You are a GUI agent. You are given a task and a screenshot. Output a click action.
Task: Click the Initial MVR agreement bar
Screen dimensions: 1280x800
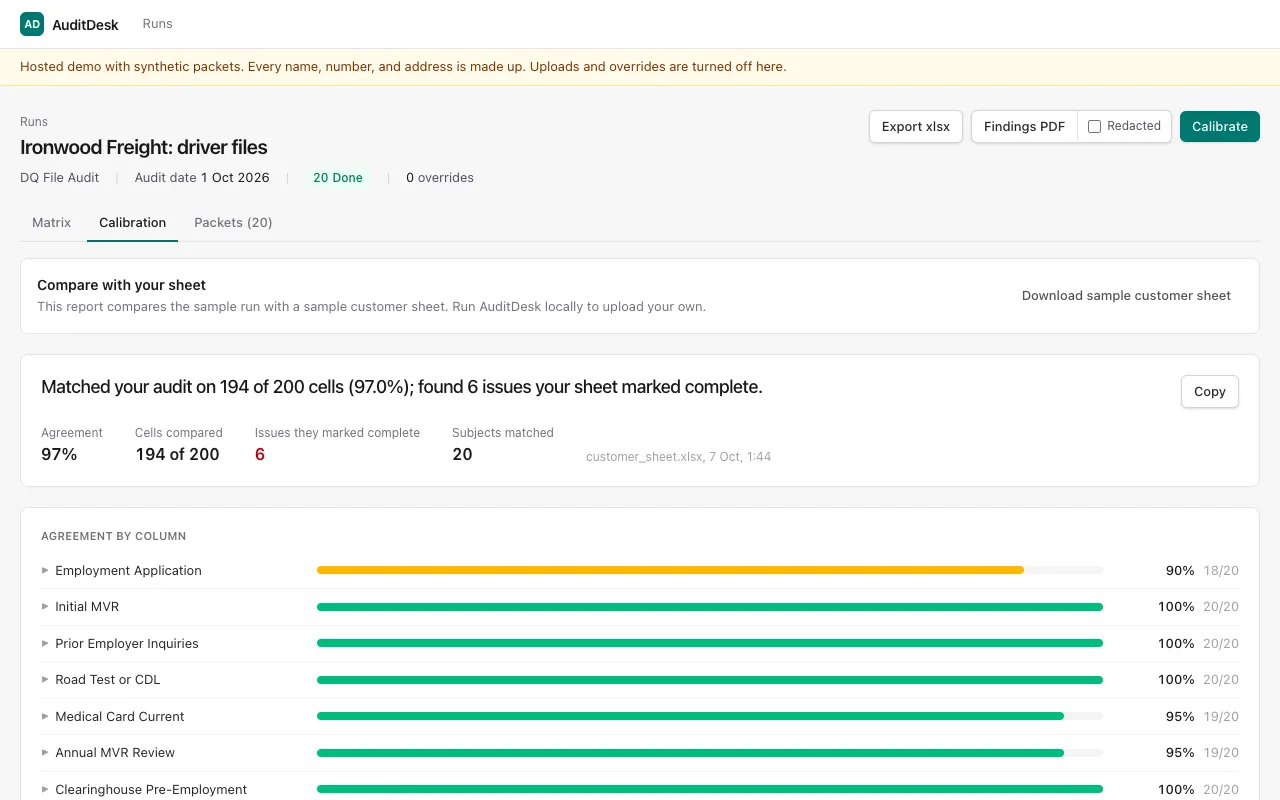click(710, 607)
